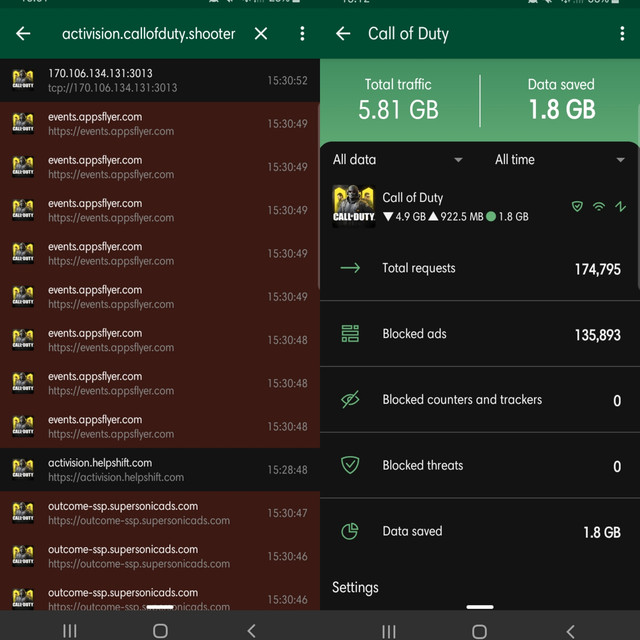640x640 pixels.
Task: Tap the 135,893 blocked ads value
Action: (x=598, y=335)
